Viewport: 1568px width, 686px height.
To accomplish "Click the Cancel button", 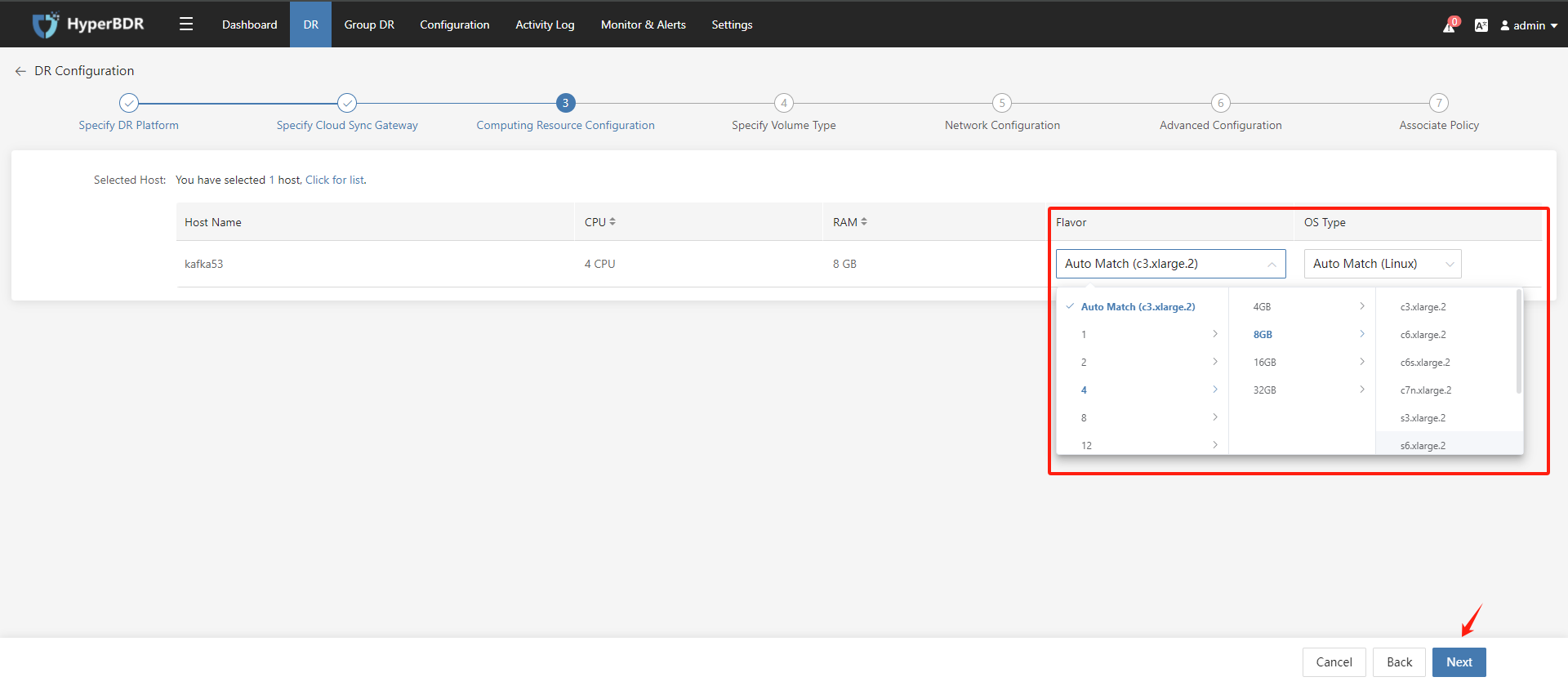I will pyautogui.click(x=1334, y=662).
